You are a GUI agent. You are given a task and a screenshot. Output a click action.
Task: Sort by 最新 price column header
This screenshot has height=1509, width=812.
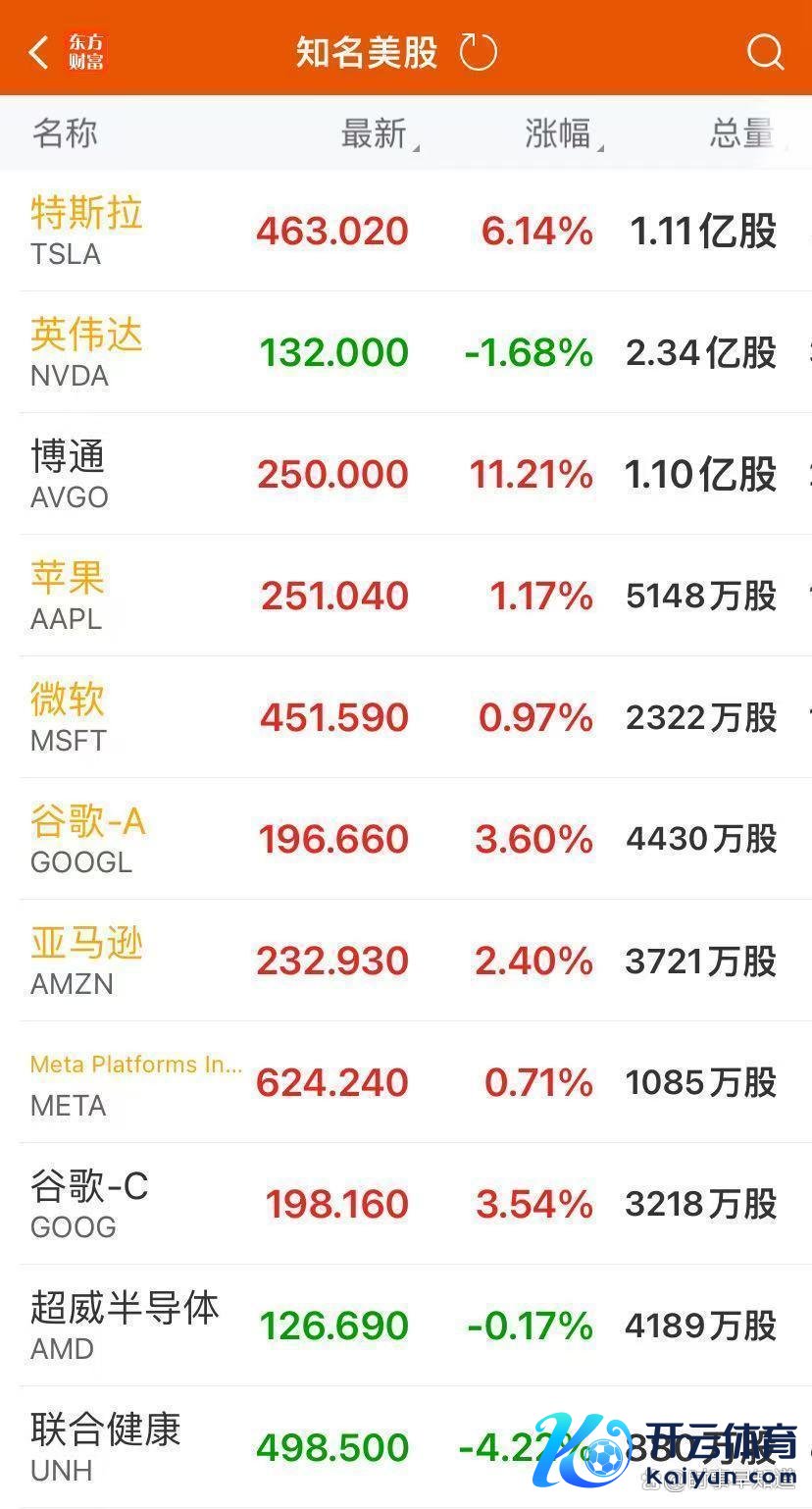coord(375,134)
